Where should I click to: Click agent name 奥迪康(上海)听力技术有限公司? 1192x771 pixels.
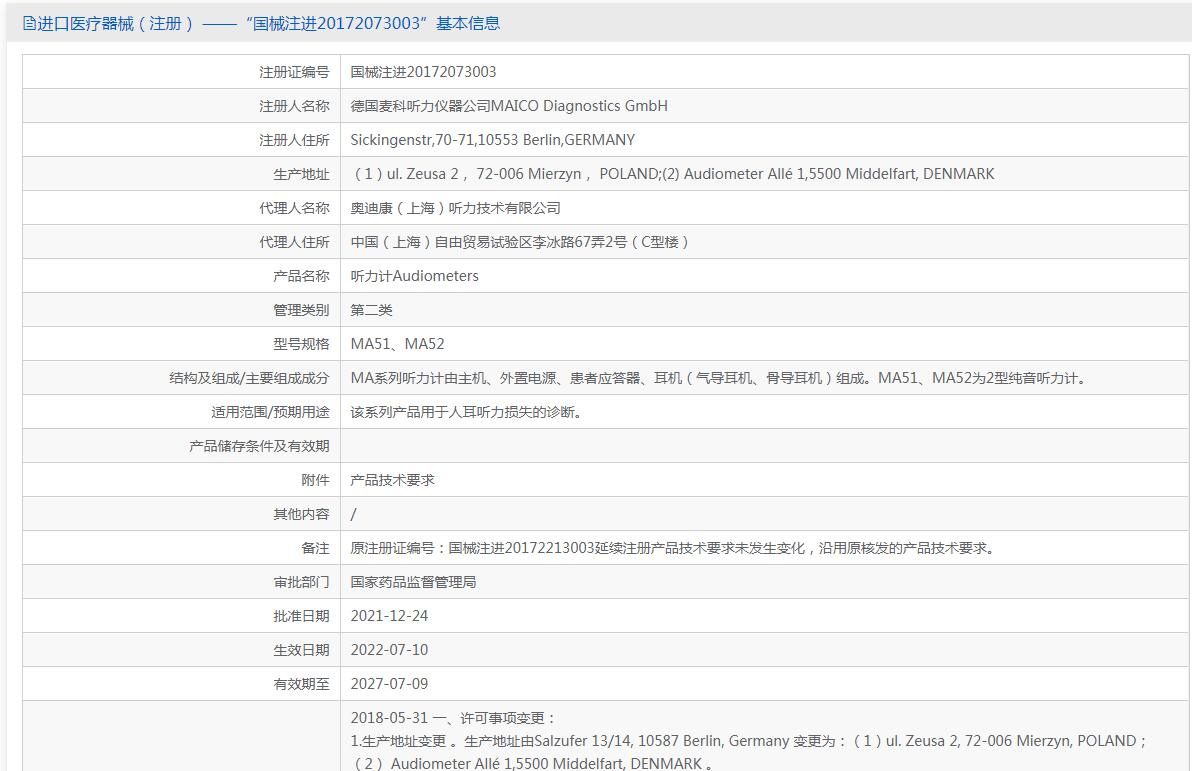(455, 208)
